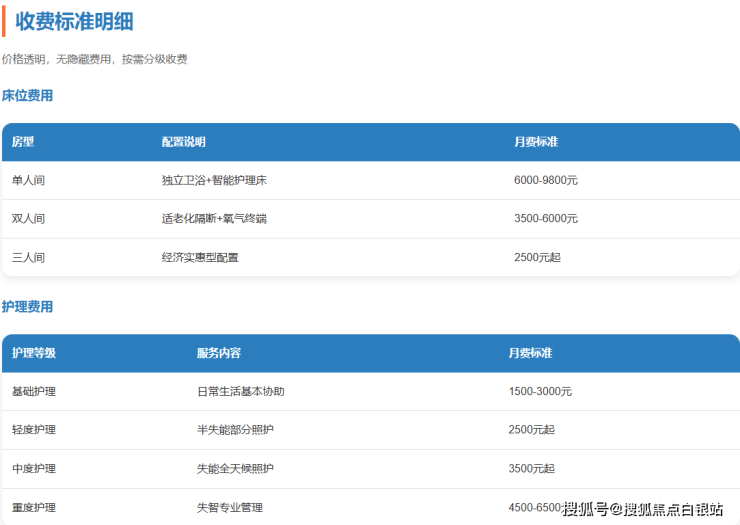This screenshot has height=525, width=740.
Task: Click the 三人间 room type cell
Action: (28, 257)
